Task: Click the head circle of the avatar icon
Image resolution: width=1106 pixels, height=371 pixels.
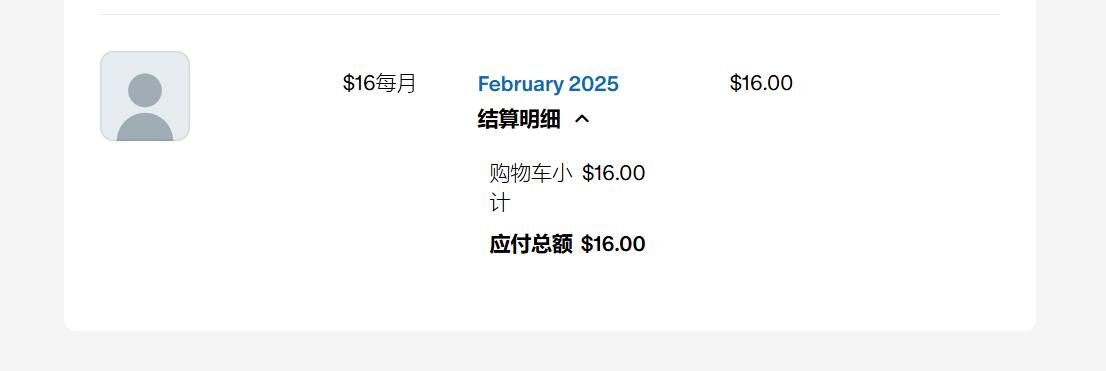Action: tap(145, 90)
